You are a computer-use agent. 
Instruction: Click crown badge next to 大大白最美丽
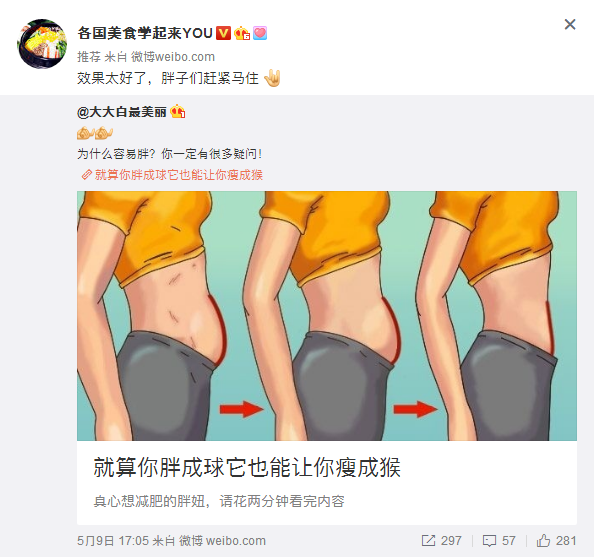(x=178, y=112)
